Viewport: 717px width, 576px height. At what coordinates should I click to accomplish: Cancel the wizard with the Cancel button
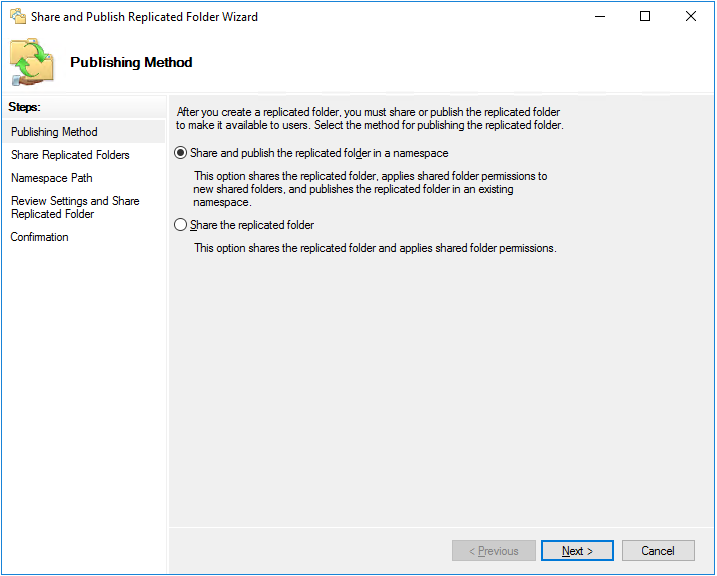click(x=658, y=551)
